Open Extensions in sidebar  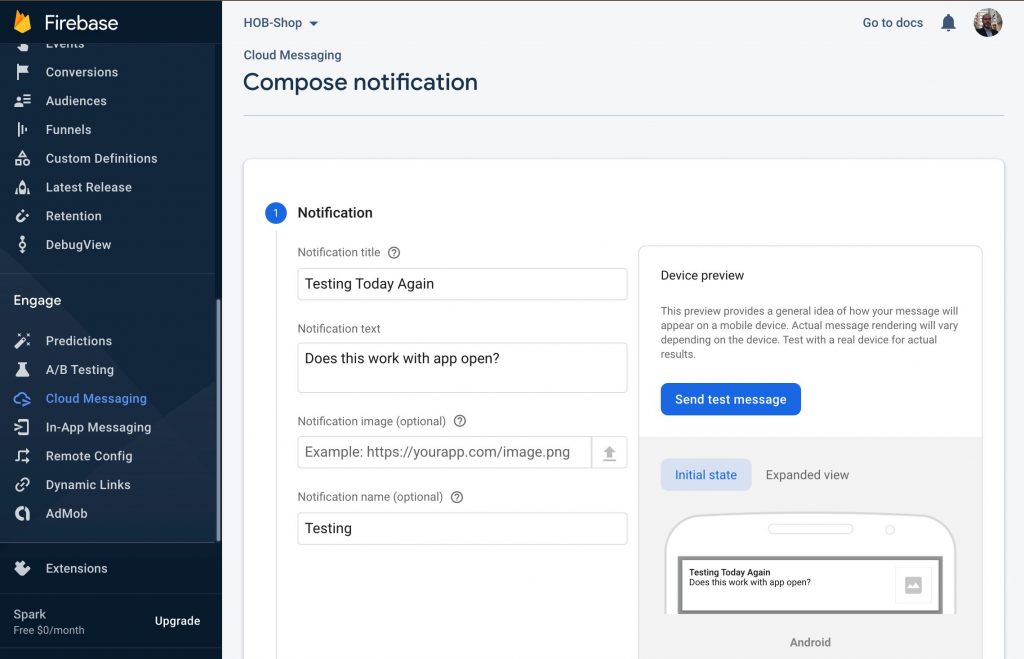[76, 568]
